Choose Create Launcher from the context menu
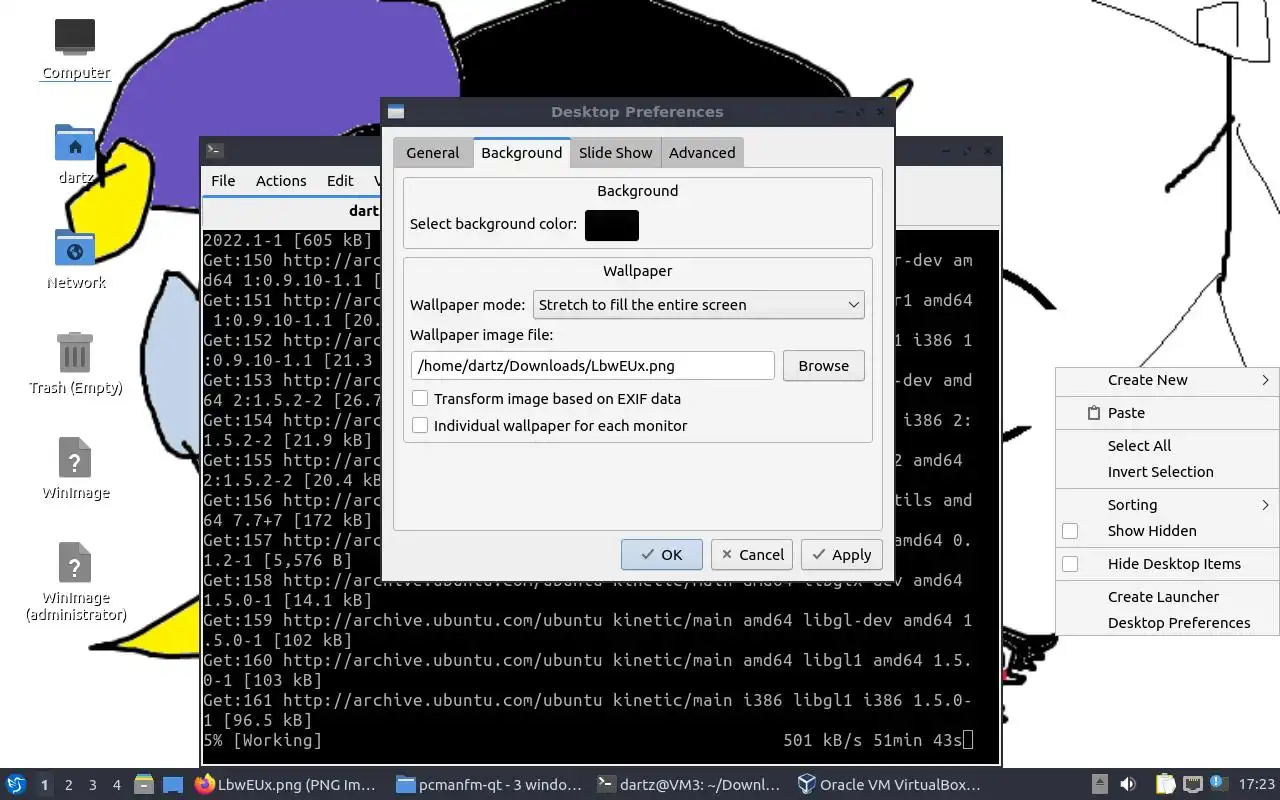Viewport: 1280px width, 800px height. [1168, 597]
